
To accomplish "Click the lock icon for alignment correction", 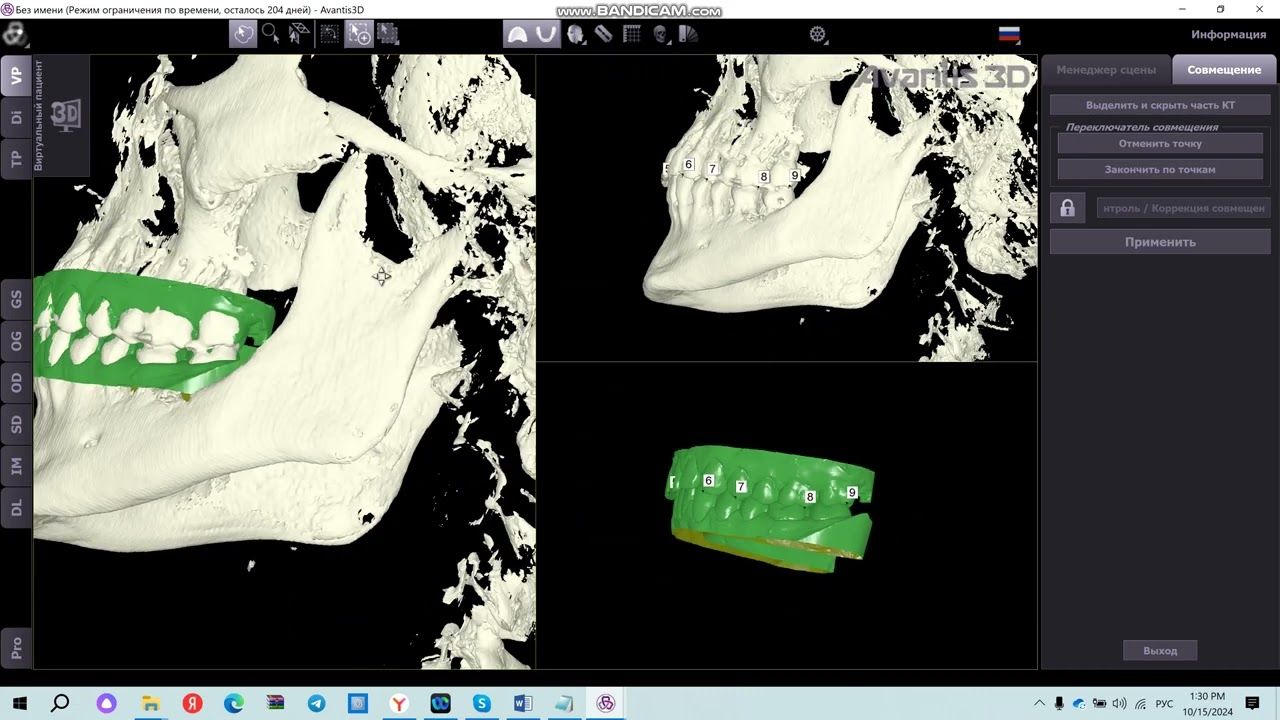I will click(x=1067, y=208).
